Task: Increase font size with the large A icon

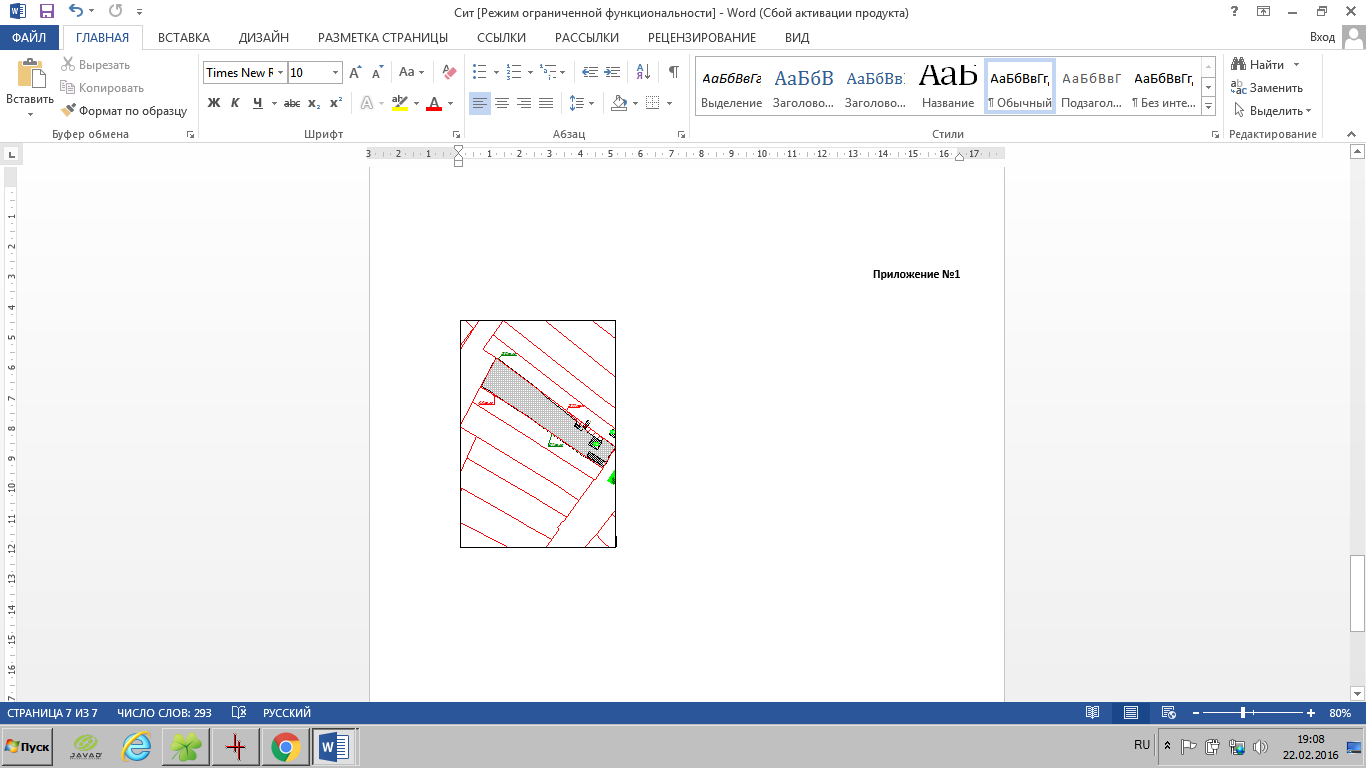Action: pos(355,72)
